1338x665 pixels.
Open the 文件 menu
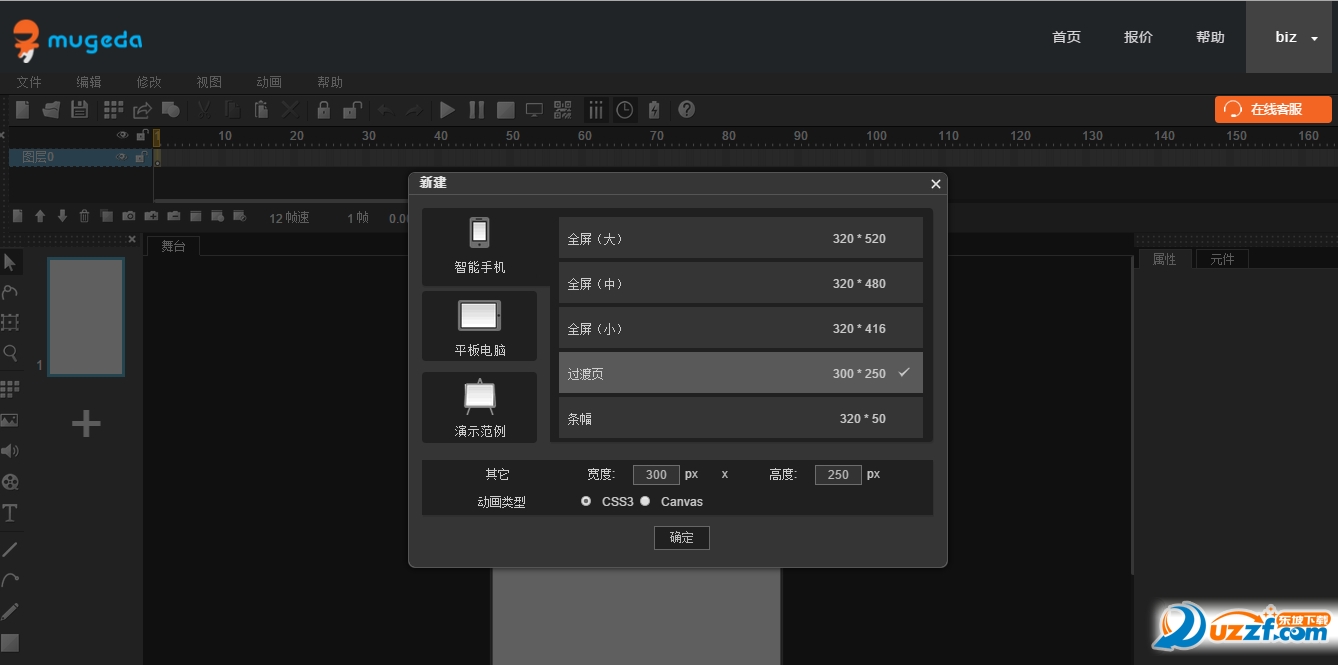coord(29,82)
